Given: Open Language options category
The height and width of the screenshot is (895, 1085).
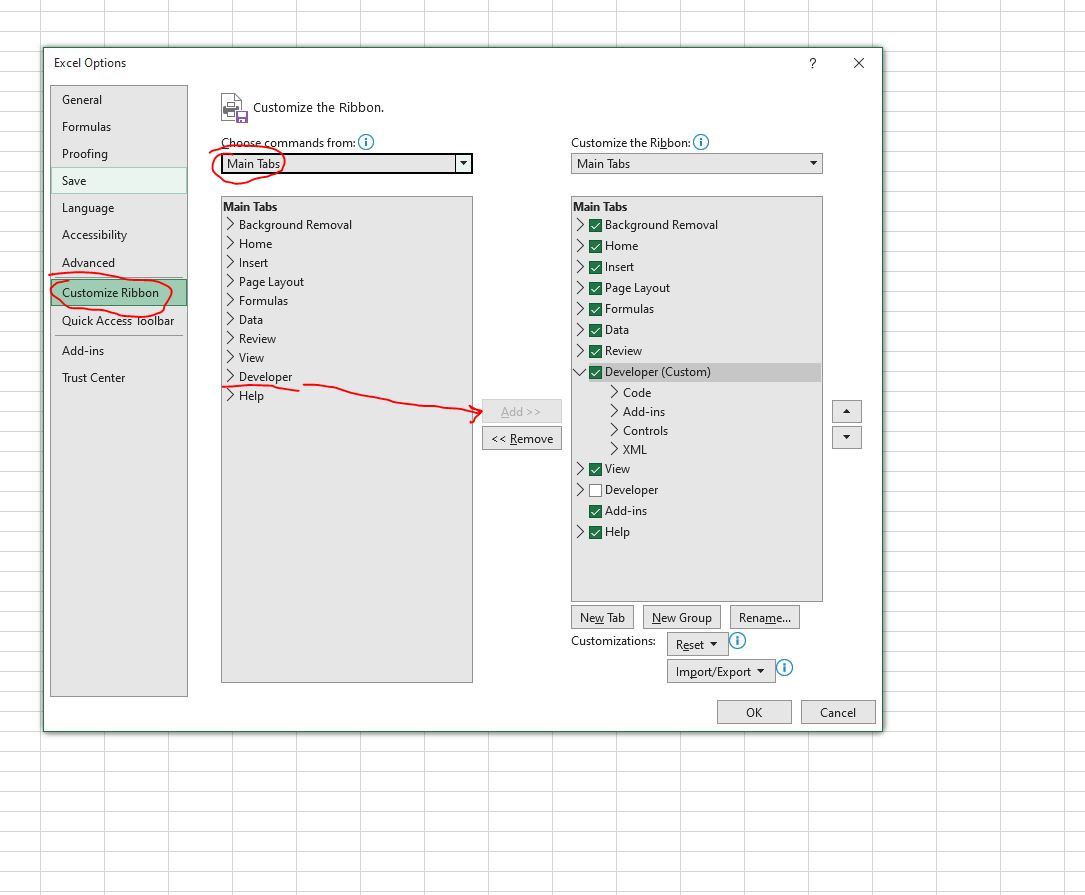Looking at the screenshot, I should [119, 208].
